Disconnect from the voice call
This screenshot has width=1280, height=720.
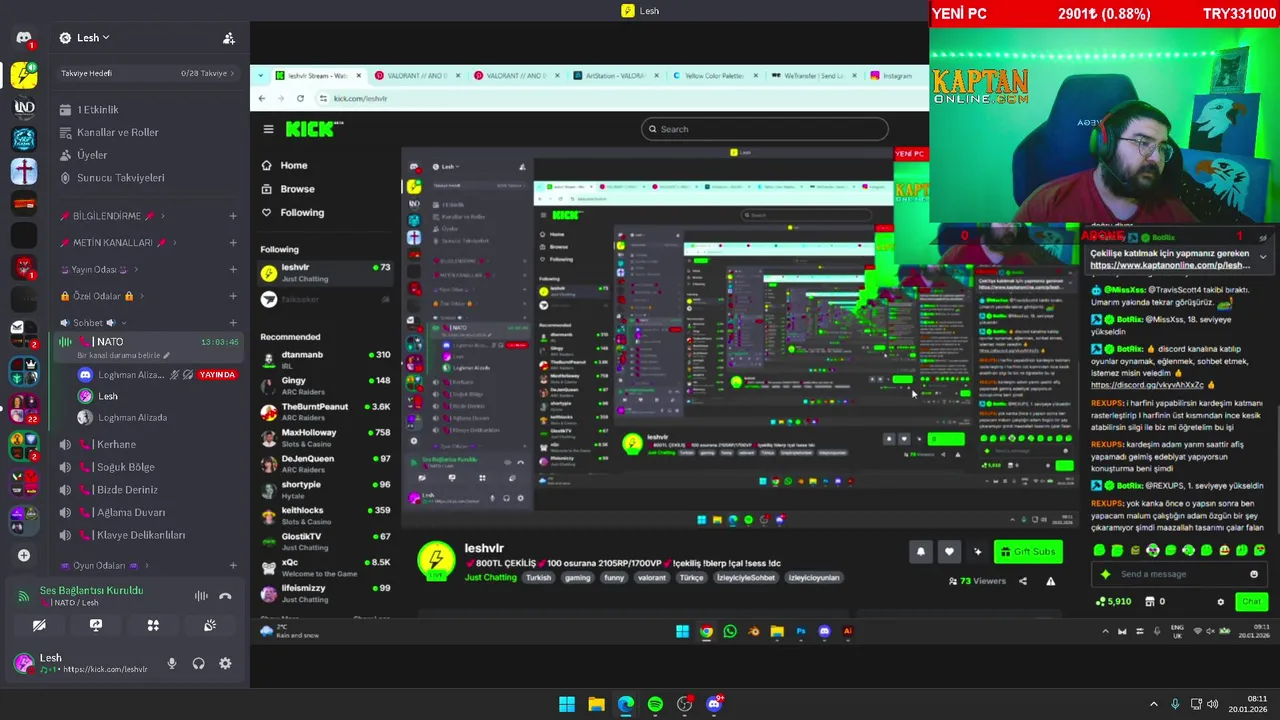point(225,596)
